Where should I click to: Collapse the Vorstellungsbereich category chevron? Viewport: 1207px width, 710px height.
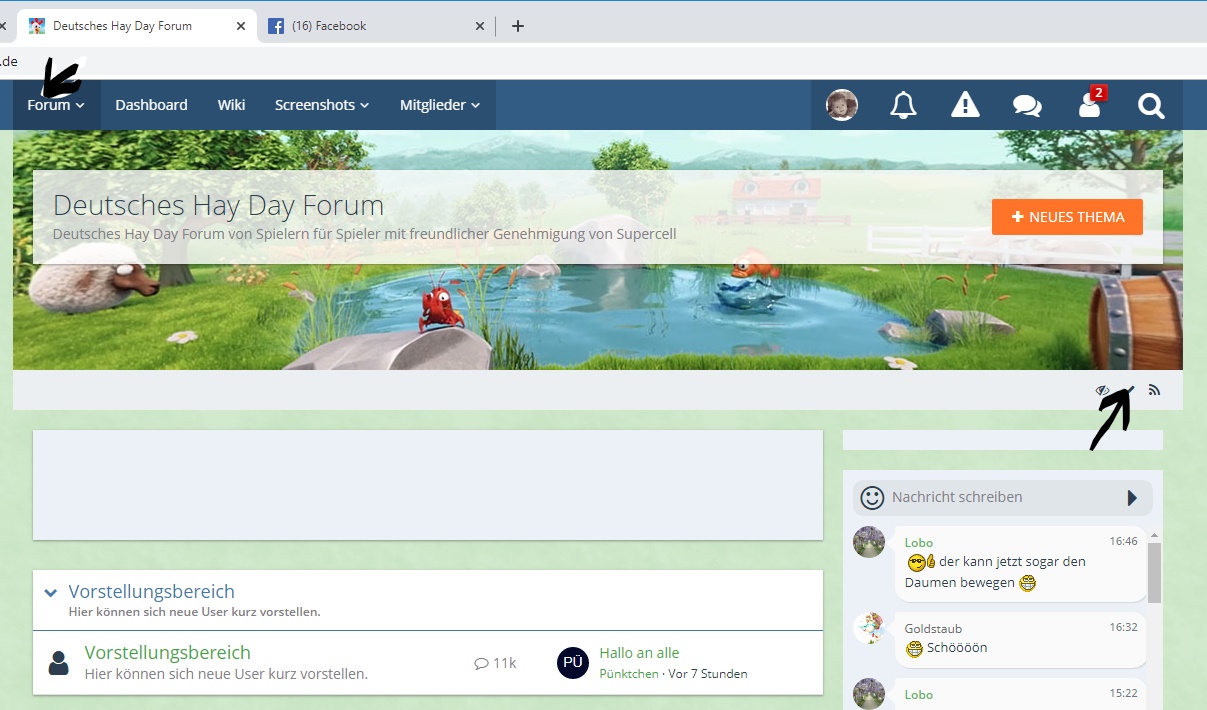tap(51, 593)
